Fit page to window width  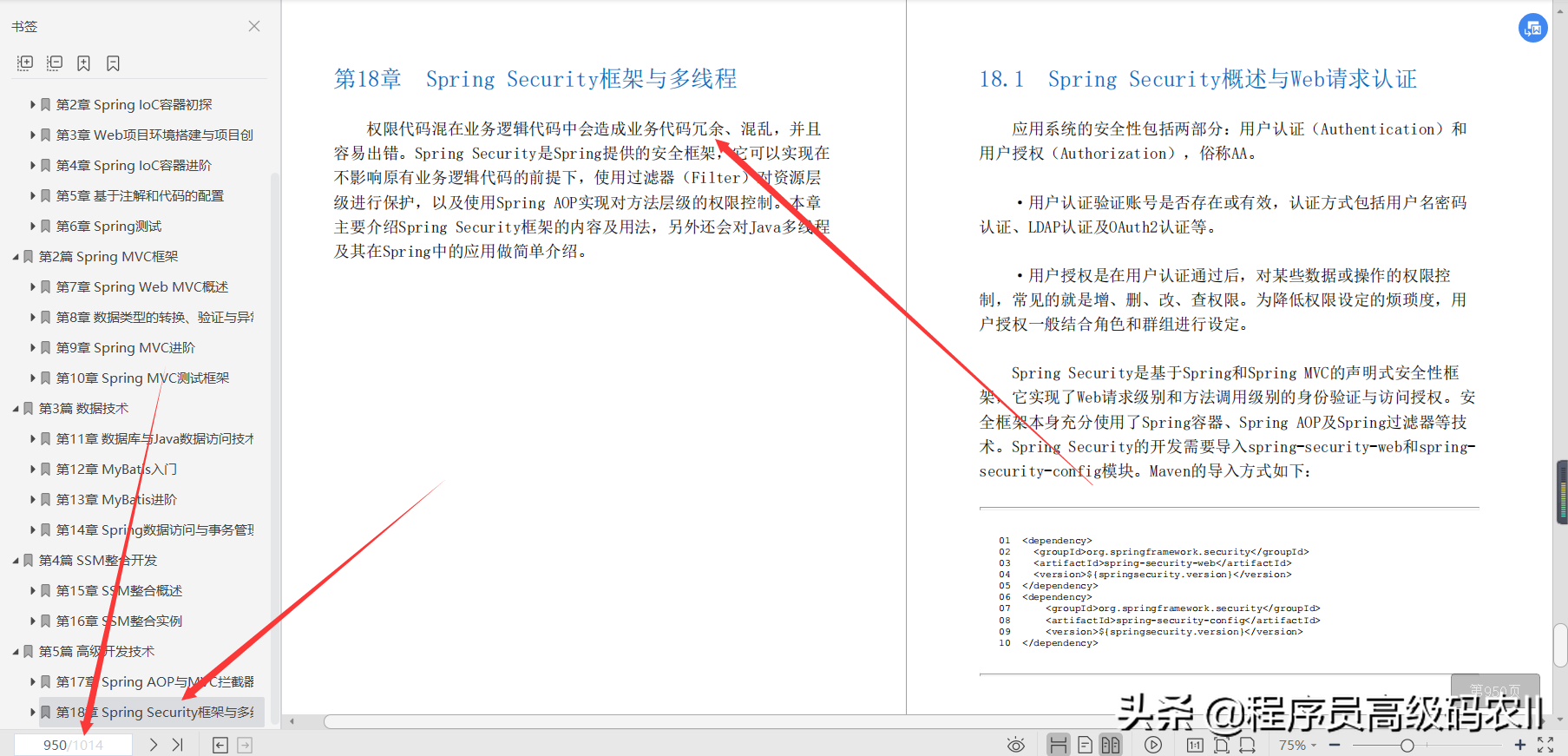point(1247,745)
